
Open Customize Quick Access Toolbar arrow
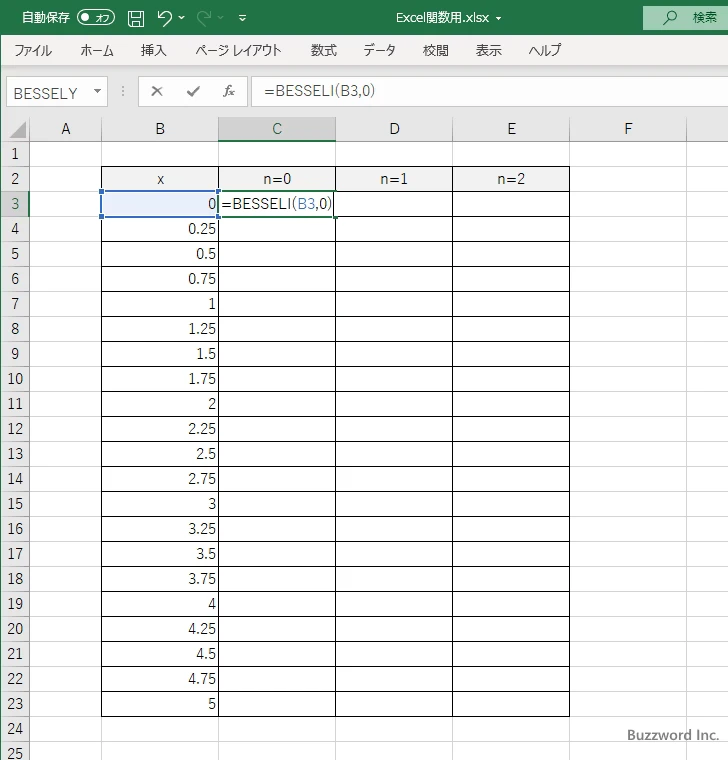point(242,18)
